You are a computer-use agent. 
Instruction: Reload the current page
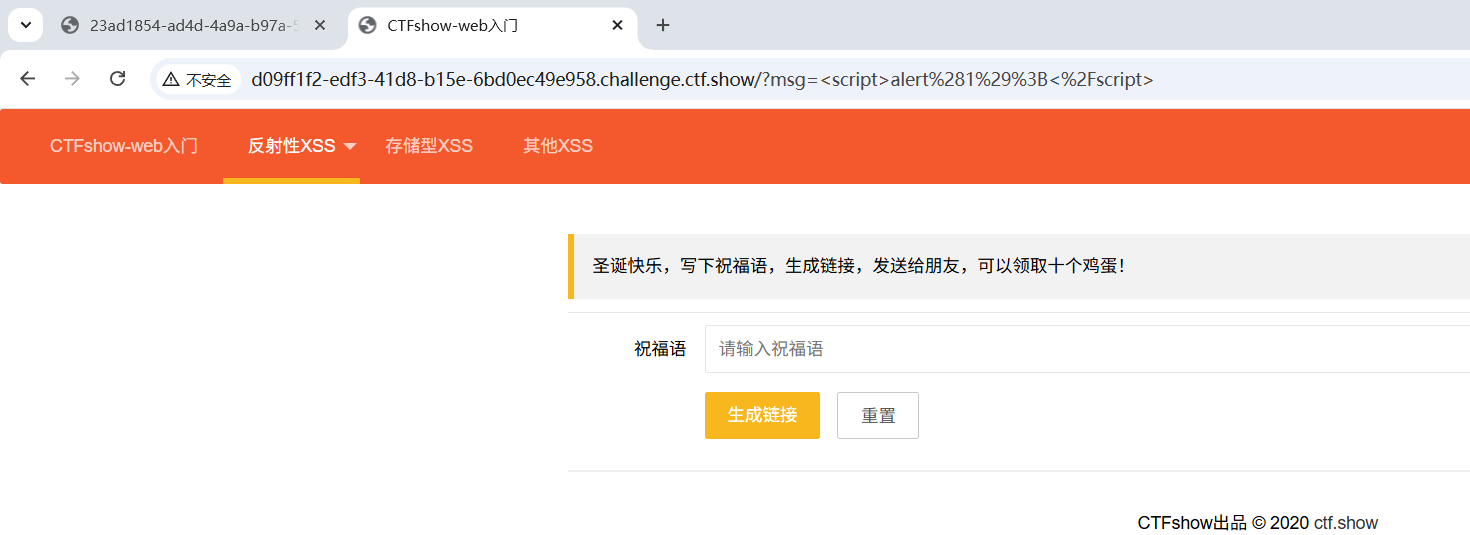[117, 79]
